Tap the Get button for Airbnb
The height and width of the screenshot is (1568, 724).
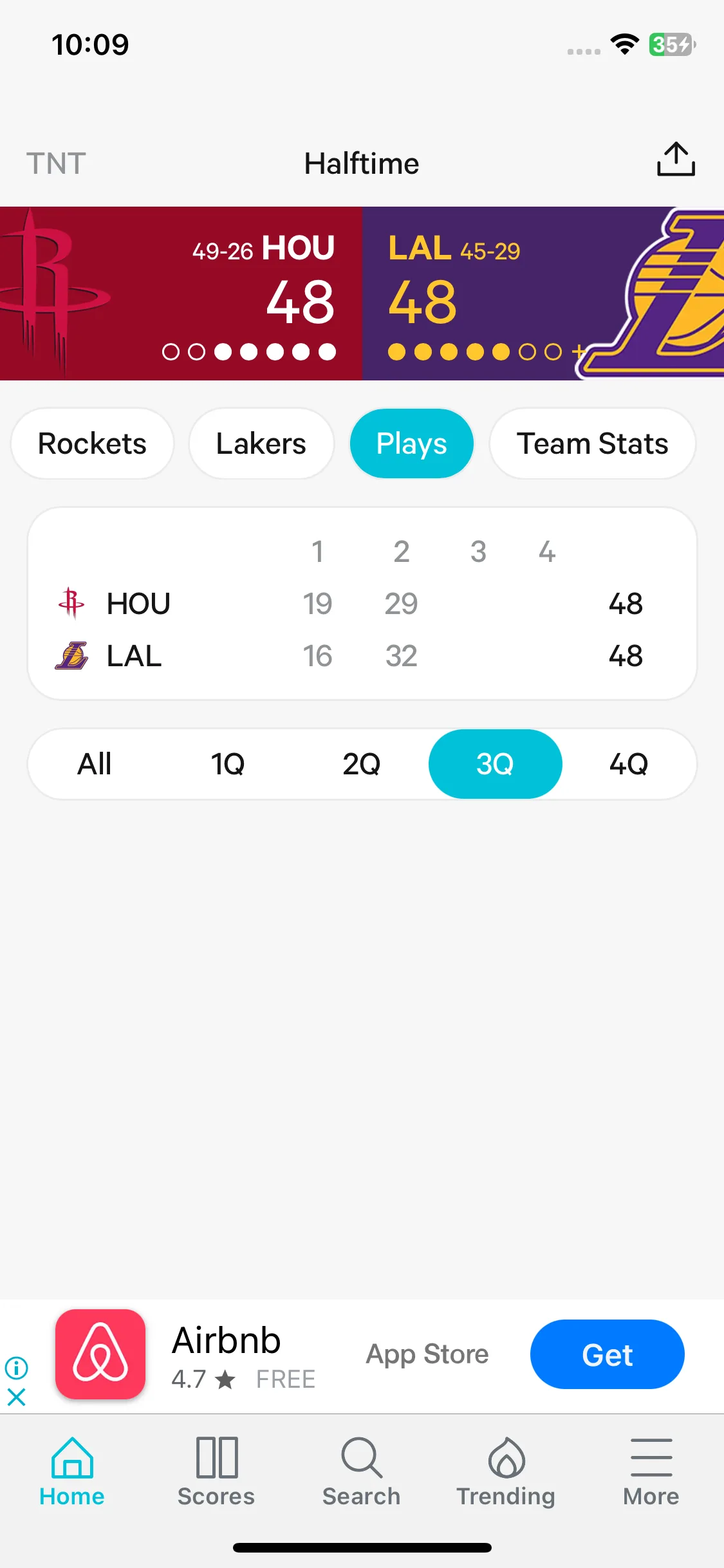[x=608, y=1354]
